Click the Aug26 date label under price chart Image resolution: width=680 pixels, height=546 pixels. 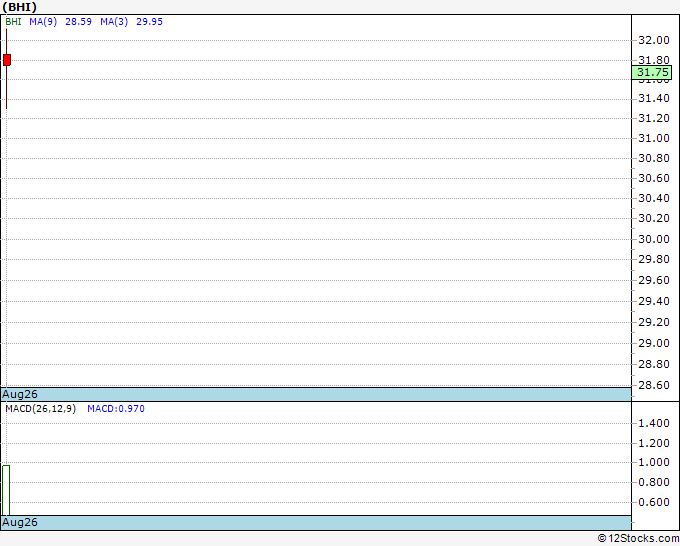point(20,394)
